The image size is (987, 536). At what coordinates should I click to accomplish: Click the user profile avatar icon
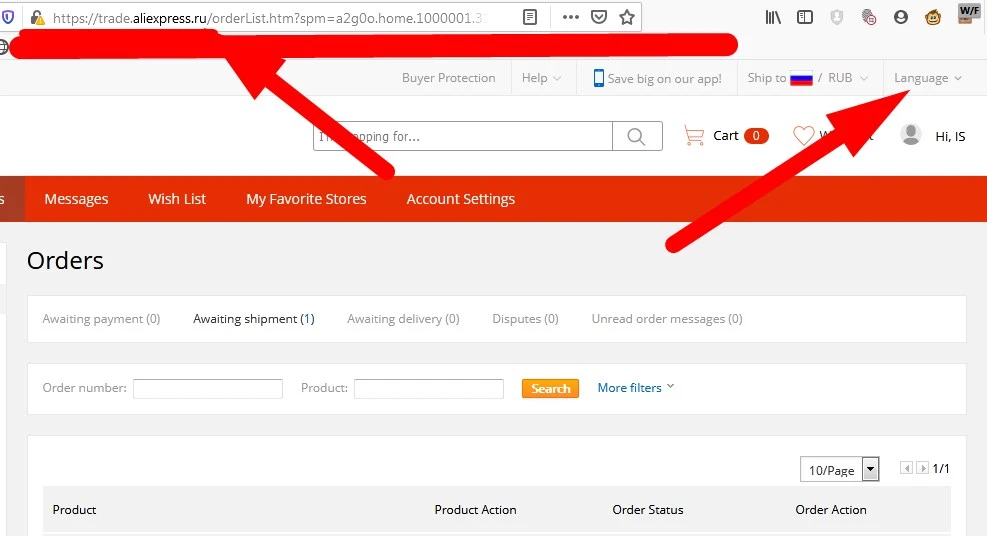tap(911, 135)
